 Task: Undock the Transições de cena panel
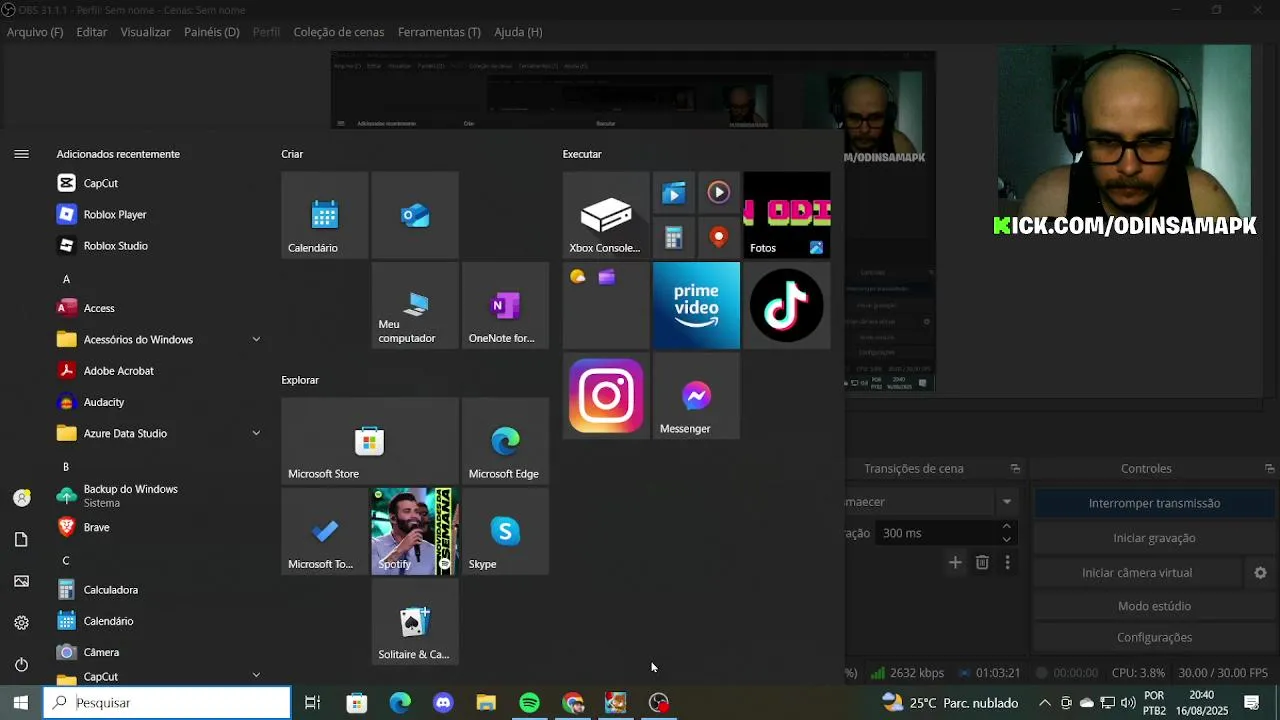pyautogui.click(x=1015, y=468)
